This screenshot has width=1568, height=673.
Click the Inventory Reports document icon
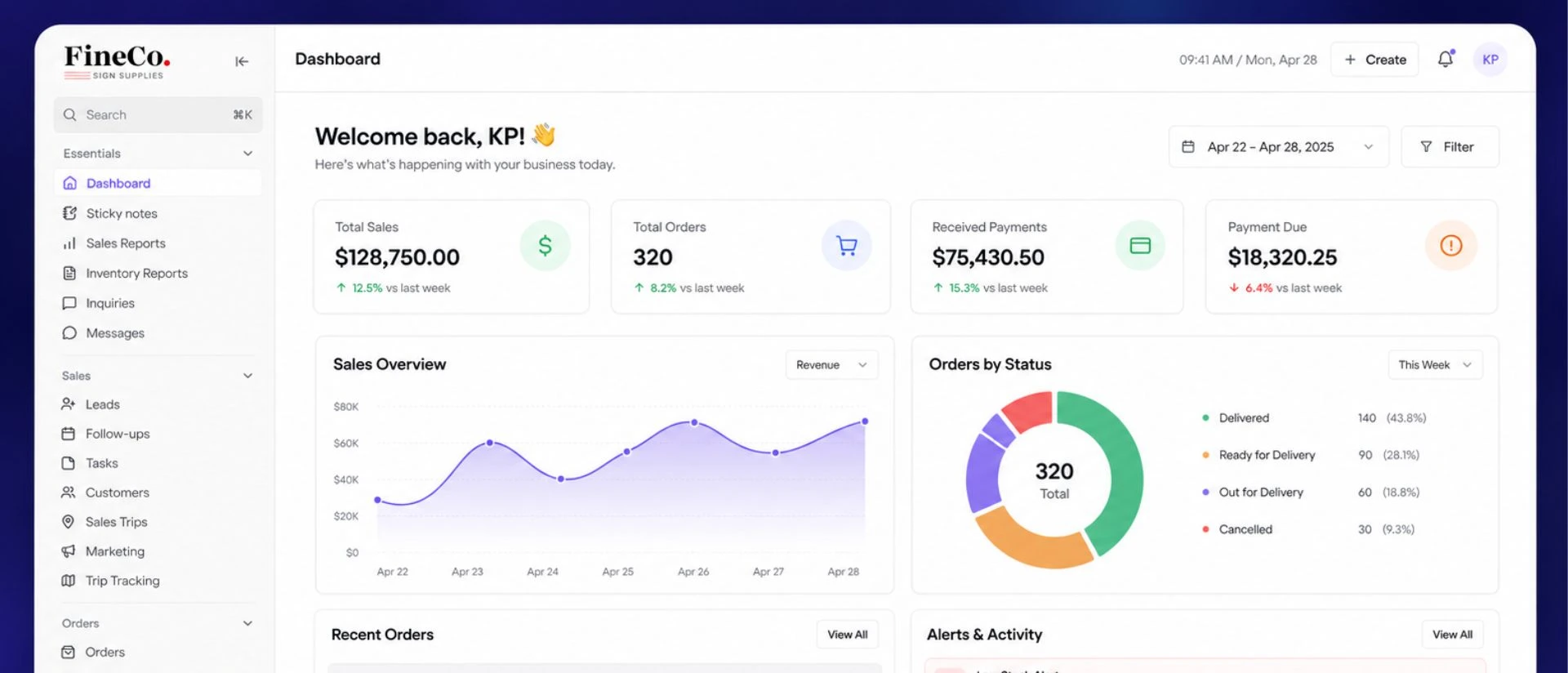pyautogui.click(x=69, y=273)
